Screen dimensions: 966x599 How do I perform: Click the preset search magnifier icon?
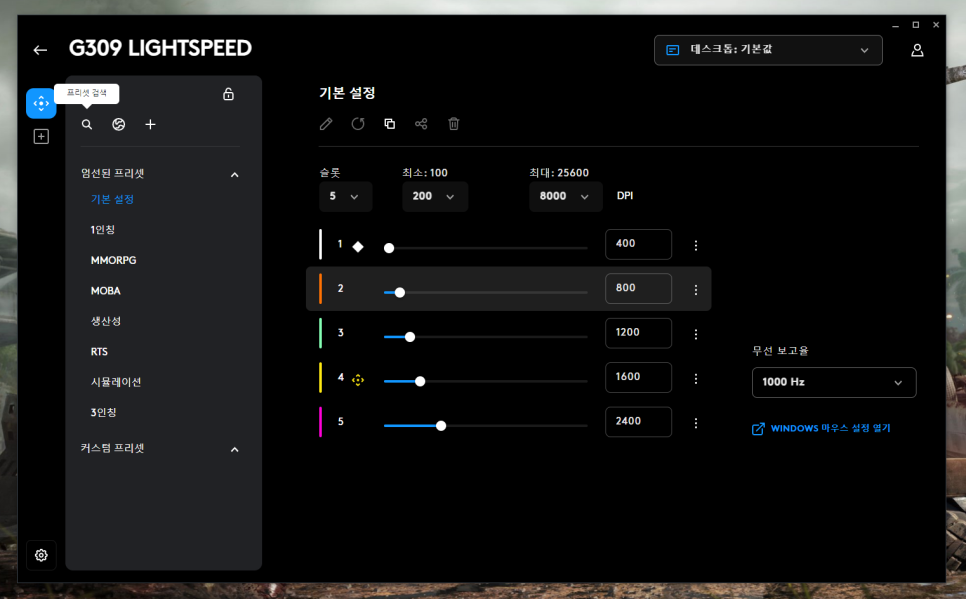point(87,124)
